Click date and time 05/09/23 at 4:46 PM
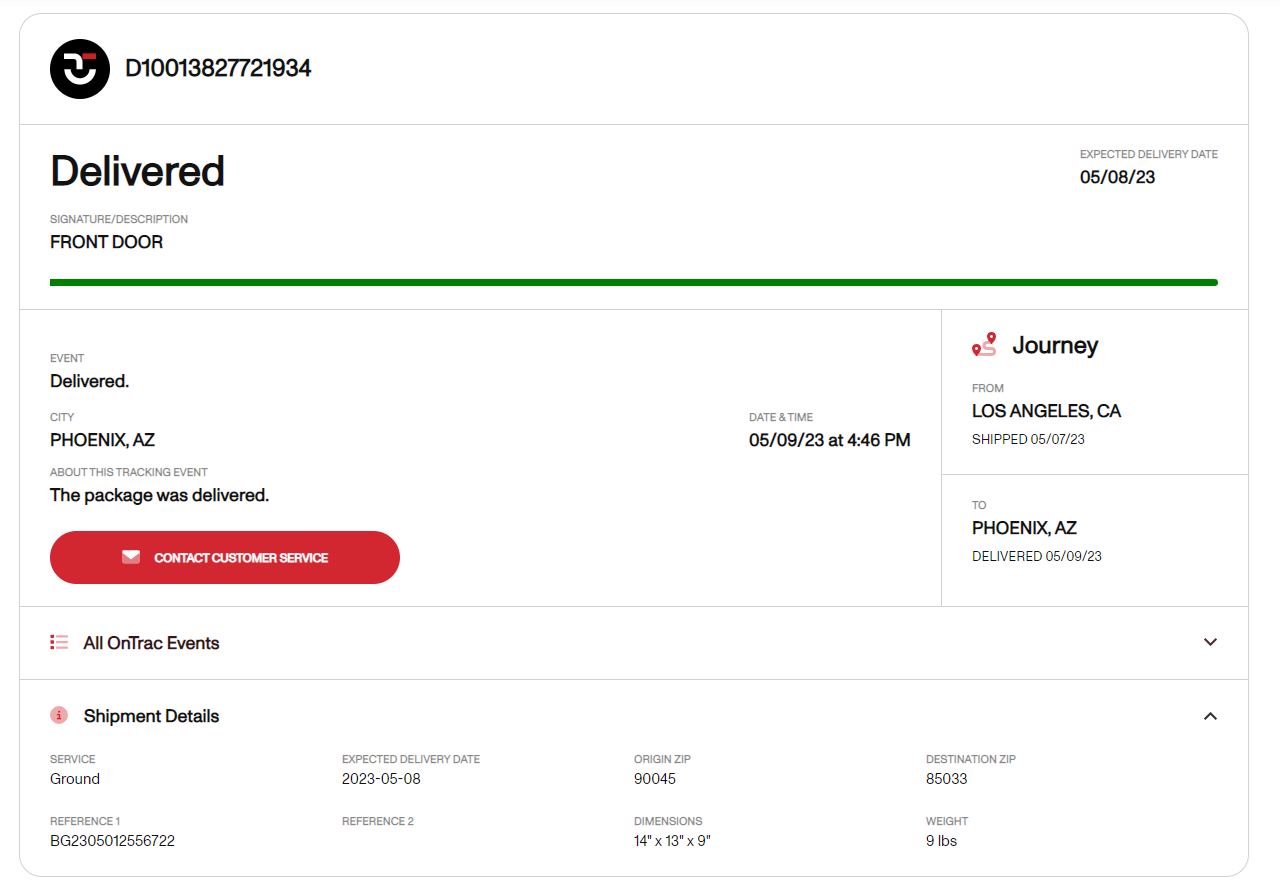Screen dimensions: 1280x887 830,440
